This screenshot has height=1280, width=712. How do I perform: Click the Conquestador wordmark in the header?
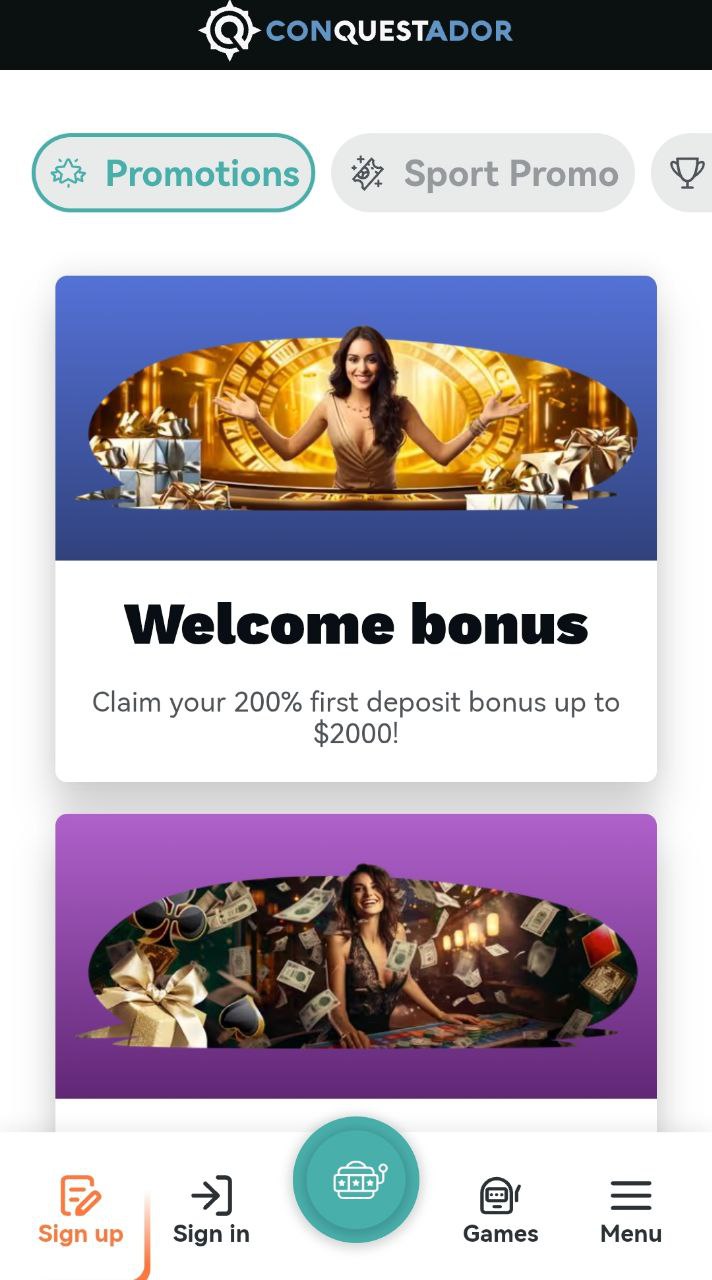tap(389, 31)
